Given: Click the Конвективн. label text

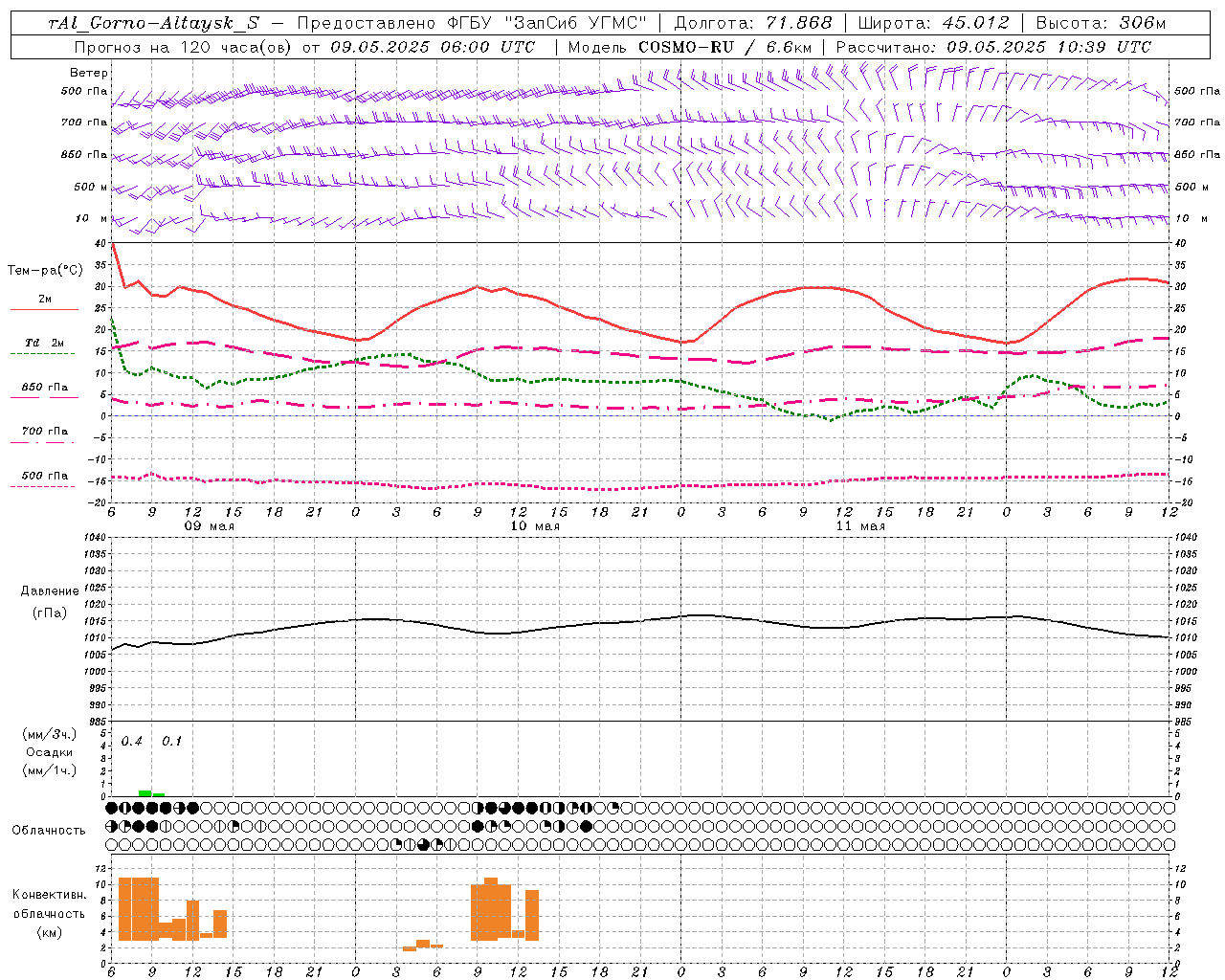Looking at the screenshot, I should tap(50, 895).
